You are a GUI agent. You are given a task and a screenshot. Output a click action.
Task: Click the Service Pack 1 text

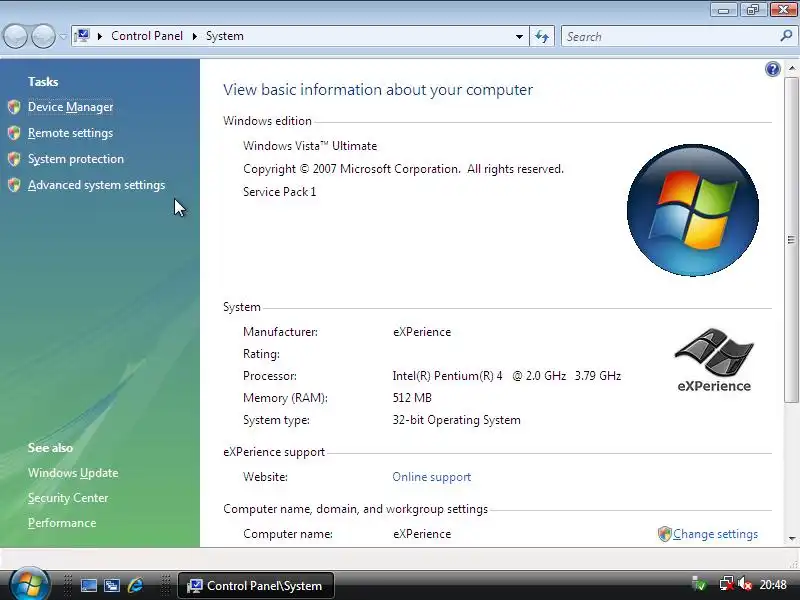tap(280, 192)
